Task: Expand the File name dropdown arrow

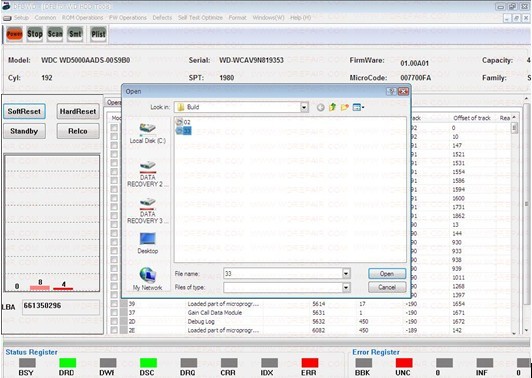Action: (346, 273)
